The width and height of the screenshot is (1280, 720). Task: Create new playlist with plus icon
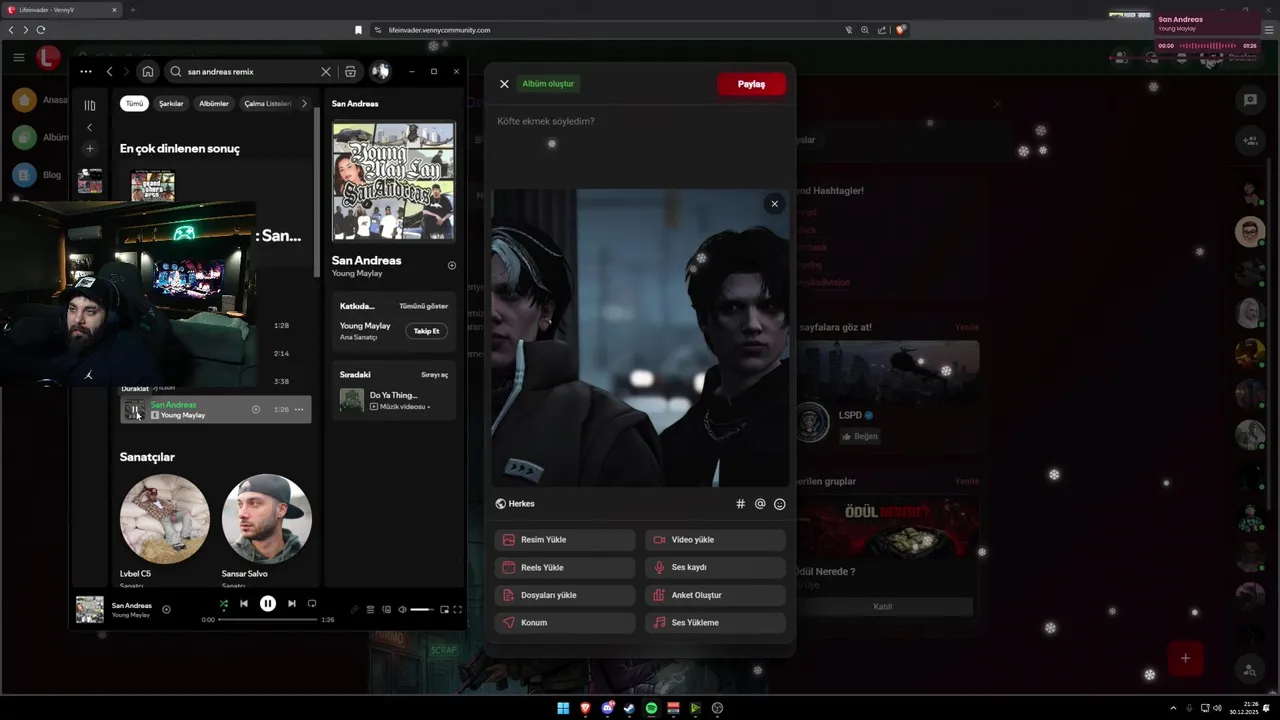pos(90,148)
